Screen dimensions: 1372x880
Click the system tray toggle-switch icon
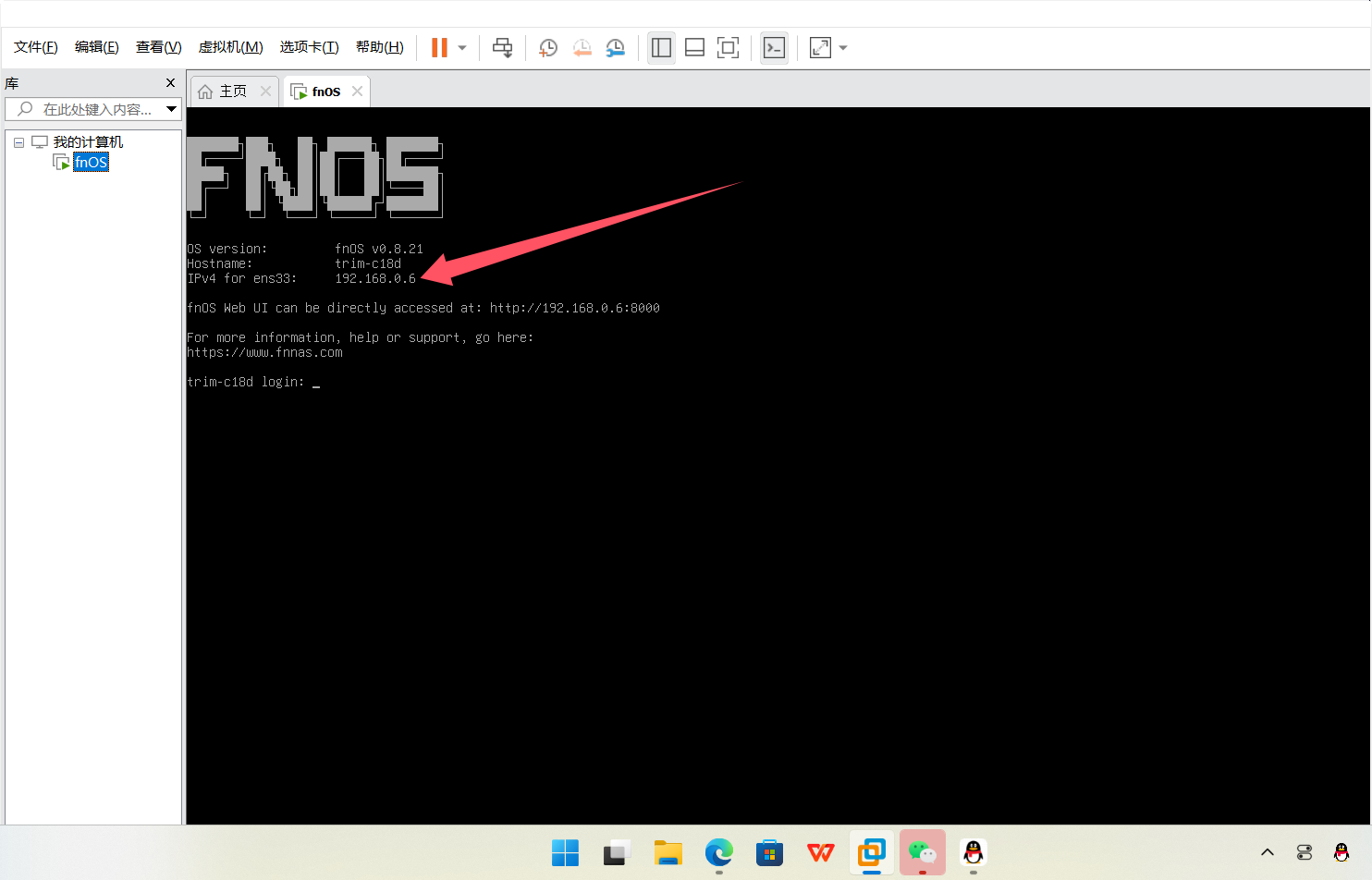[x=1305, y=852]
